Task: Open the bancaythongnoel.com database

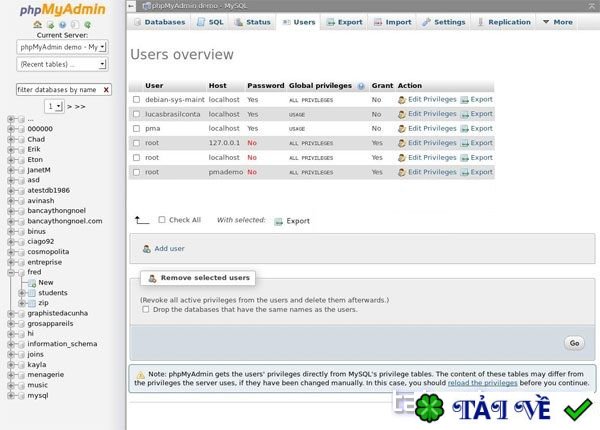Action: [65, 221]
